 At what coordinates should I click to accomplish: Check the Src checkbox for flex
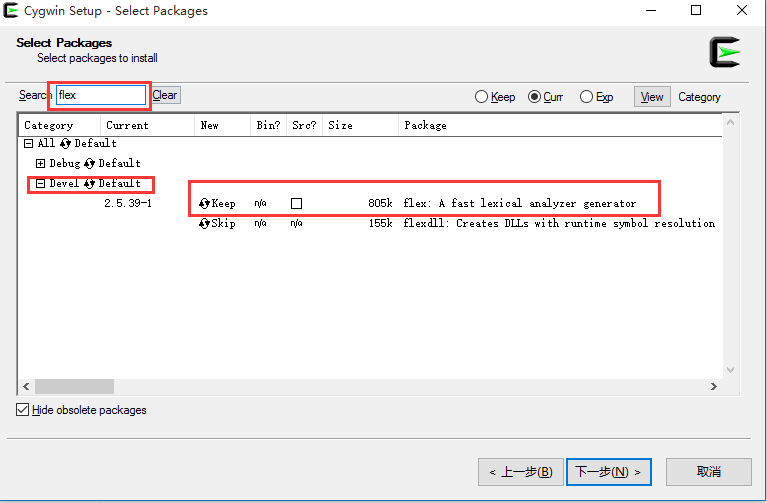(x=296, y=204)
